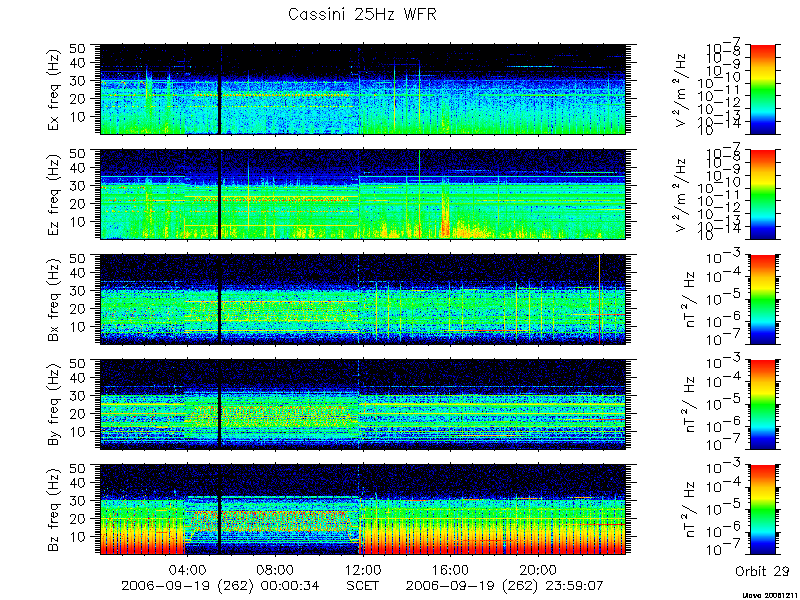Select the By frequency spectrogram panel
The image size is (800, 600).
click(362, 405)
